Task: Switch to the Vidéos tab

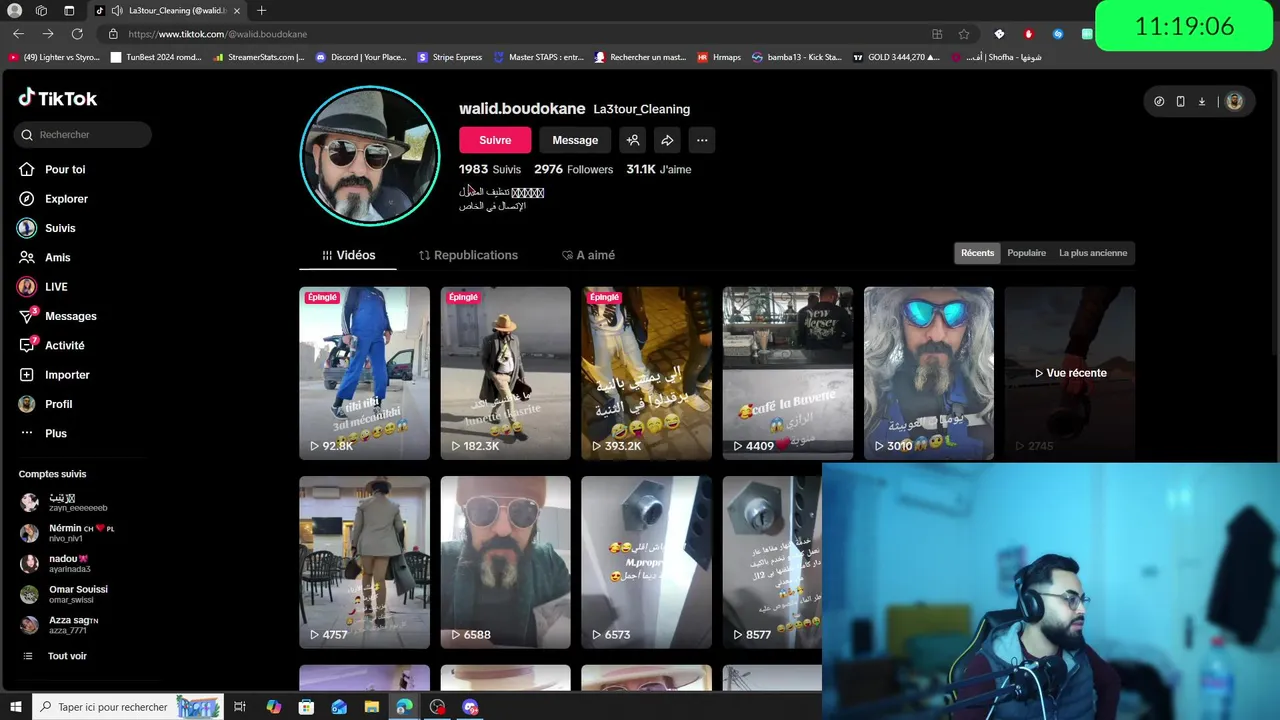Action: [348, 255]
